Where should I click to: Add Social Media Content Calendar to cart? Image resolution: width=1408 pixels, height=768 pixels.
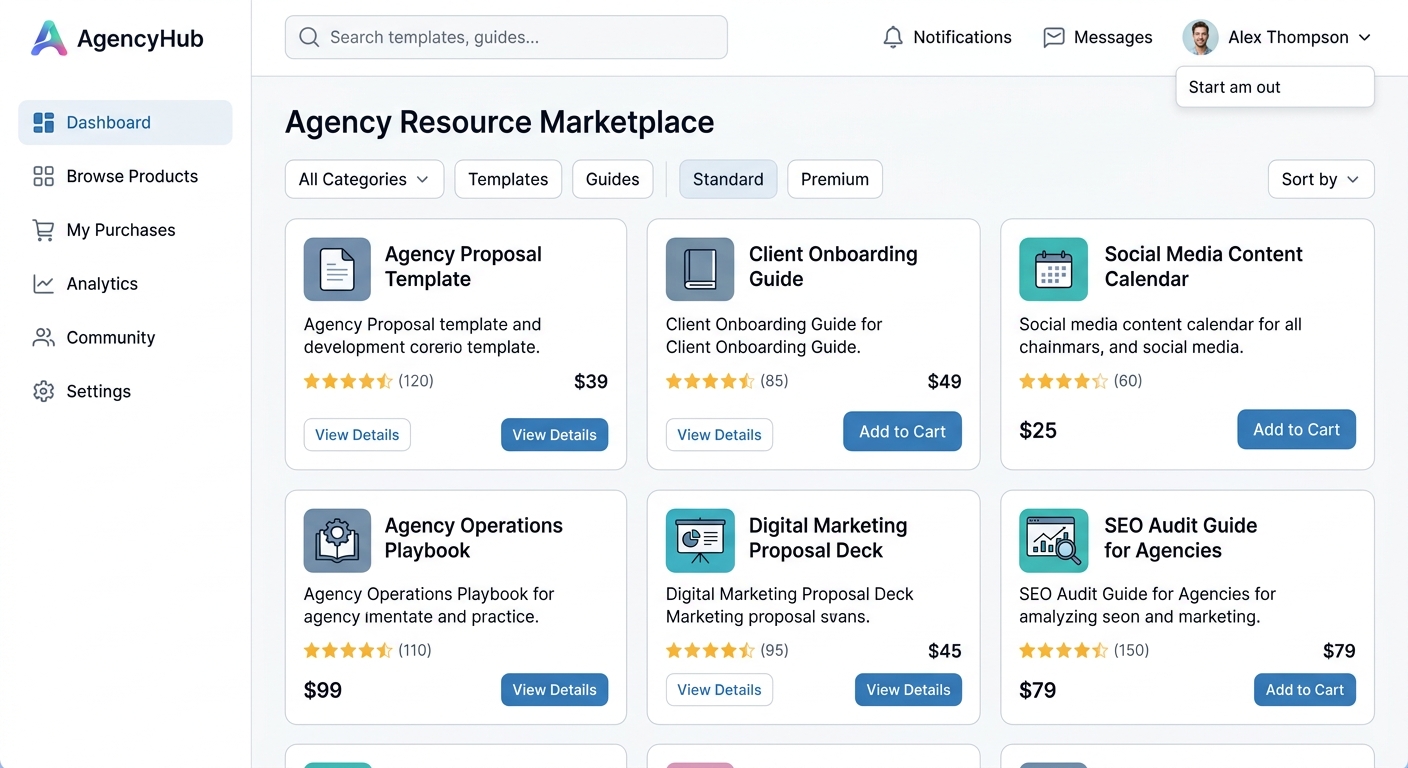(x=1296, y=429)
